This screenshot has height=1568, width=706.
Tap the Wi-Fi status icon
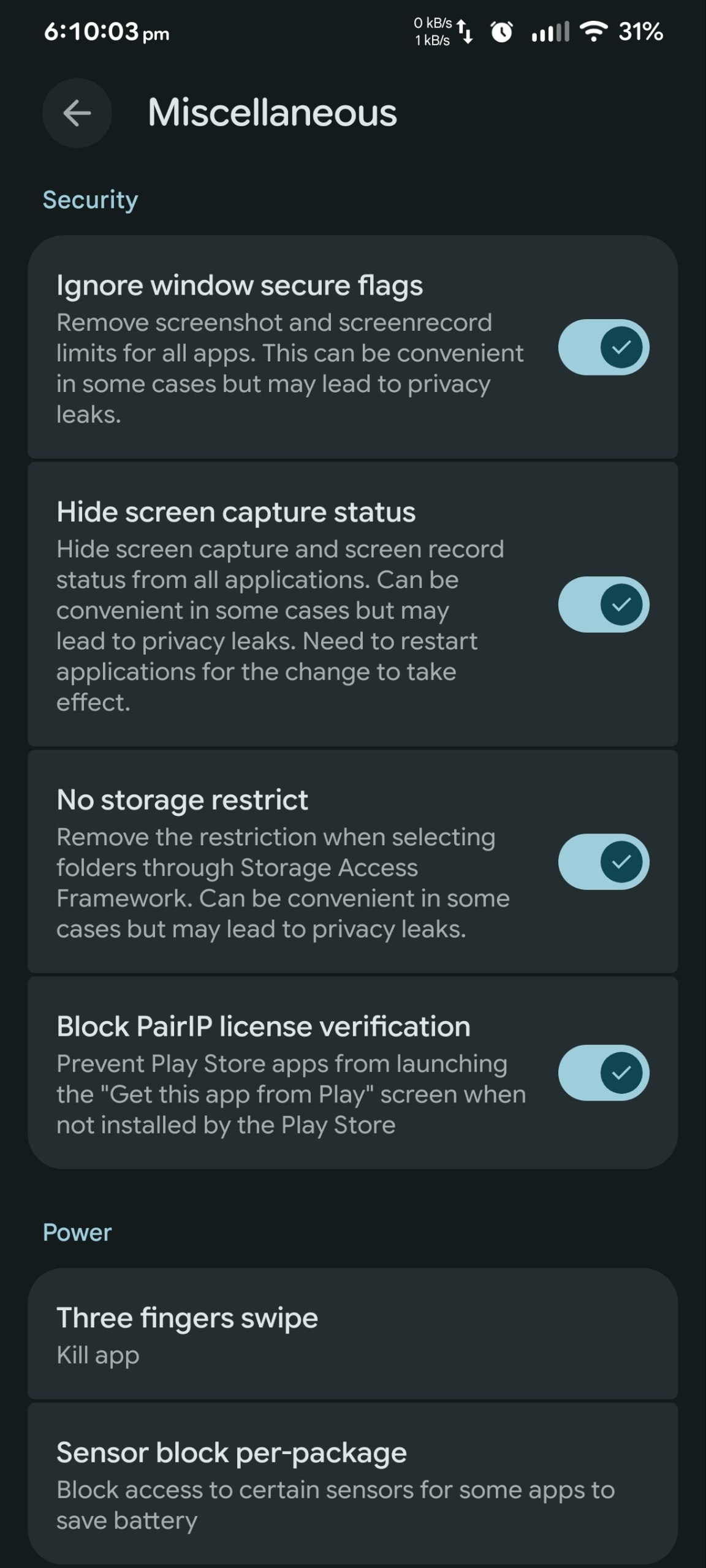[593, 31]
